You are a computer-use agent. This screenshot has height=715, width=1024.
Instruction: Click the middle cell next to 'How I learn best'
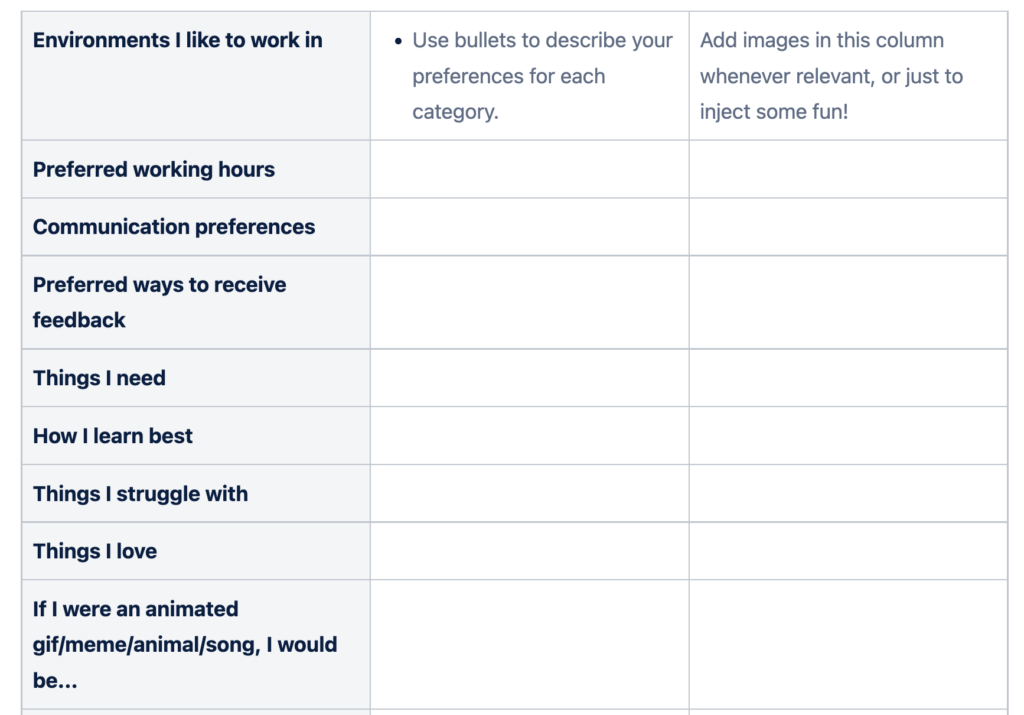pos(529,436)
